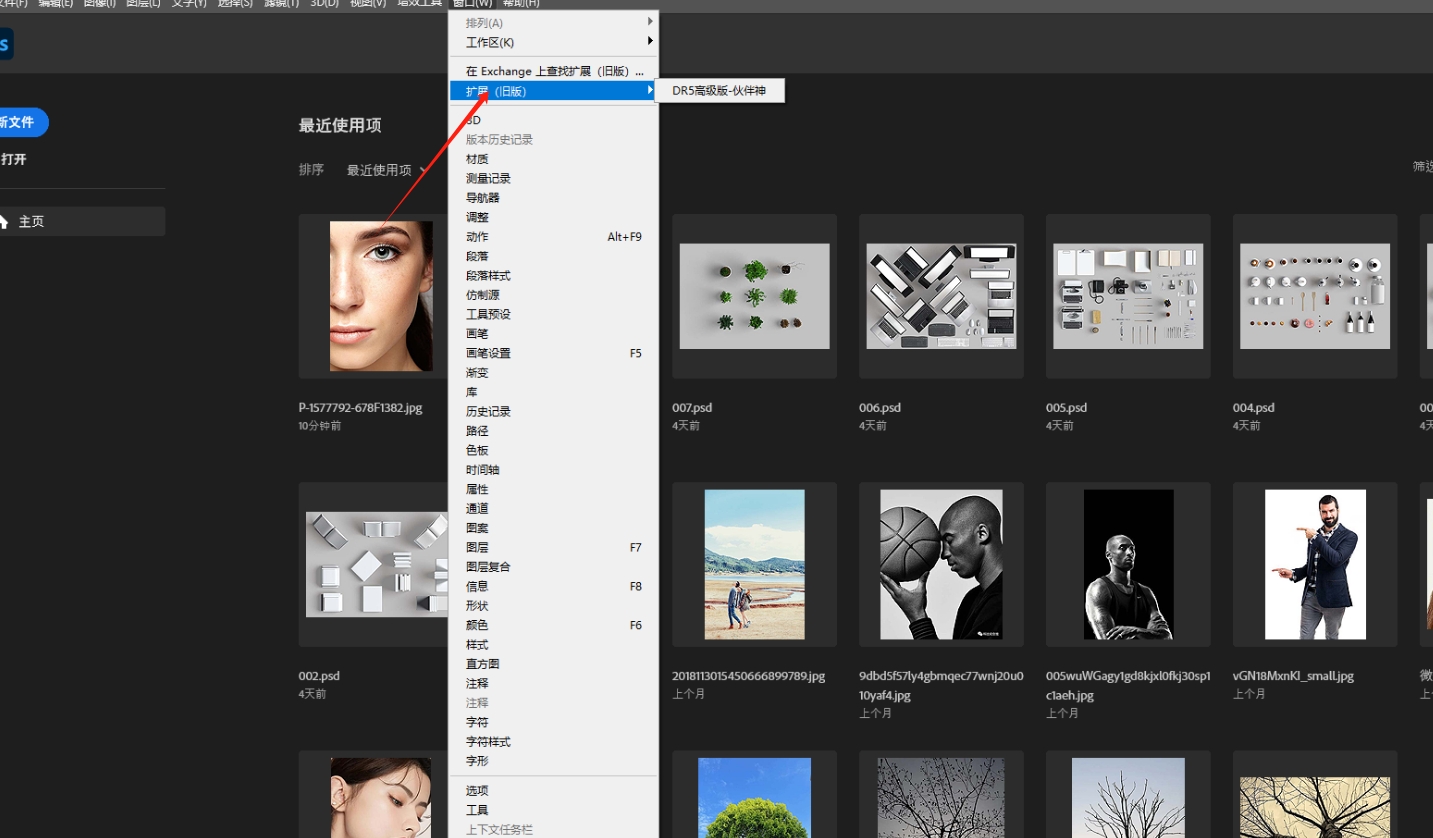
Task: Click the Photoshop logo at top left
Action: [x=5, y=44]
